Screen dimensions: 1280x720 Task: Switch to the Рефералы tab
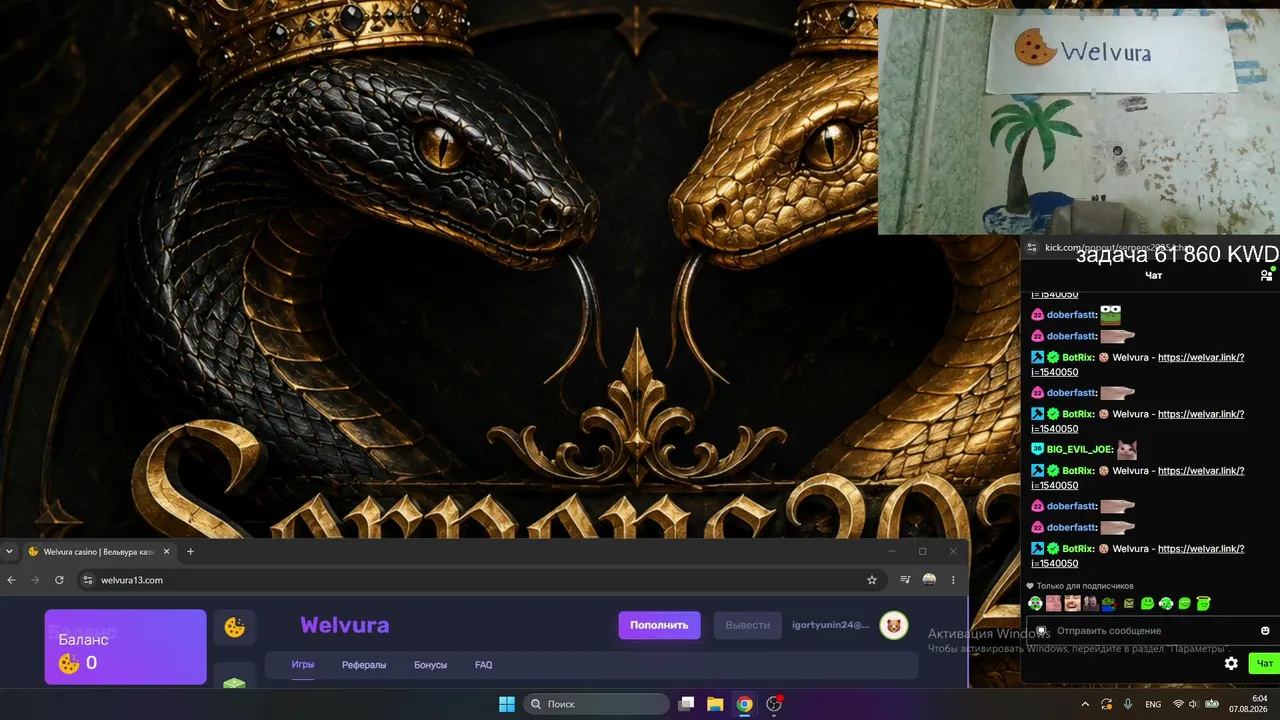tap(364, 665)
